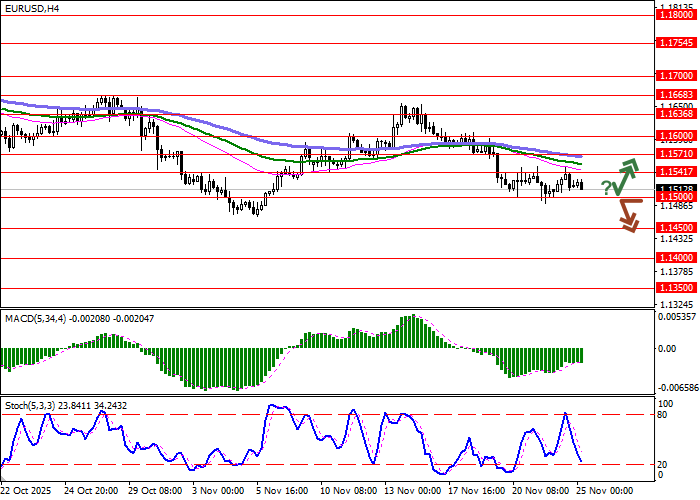Select the 1.1400 price level tag

point(676,257)
